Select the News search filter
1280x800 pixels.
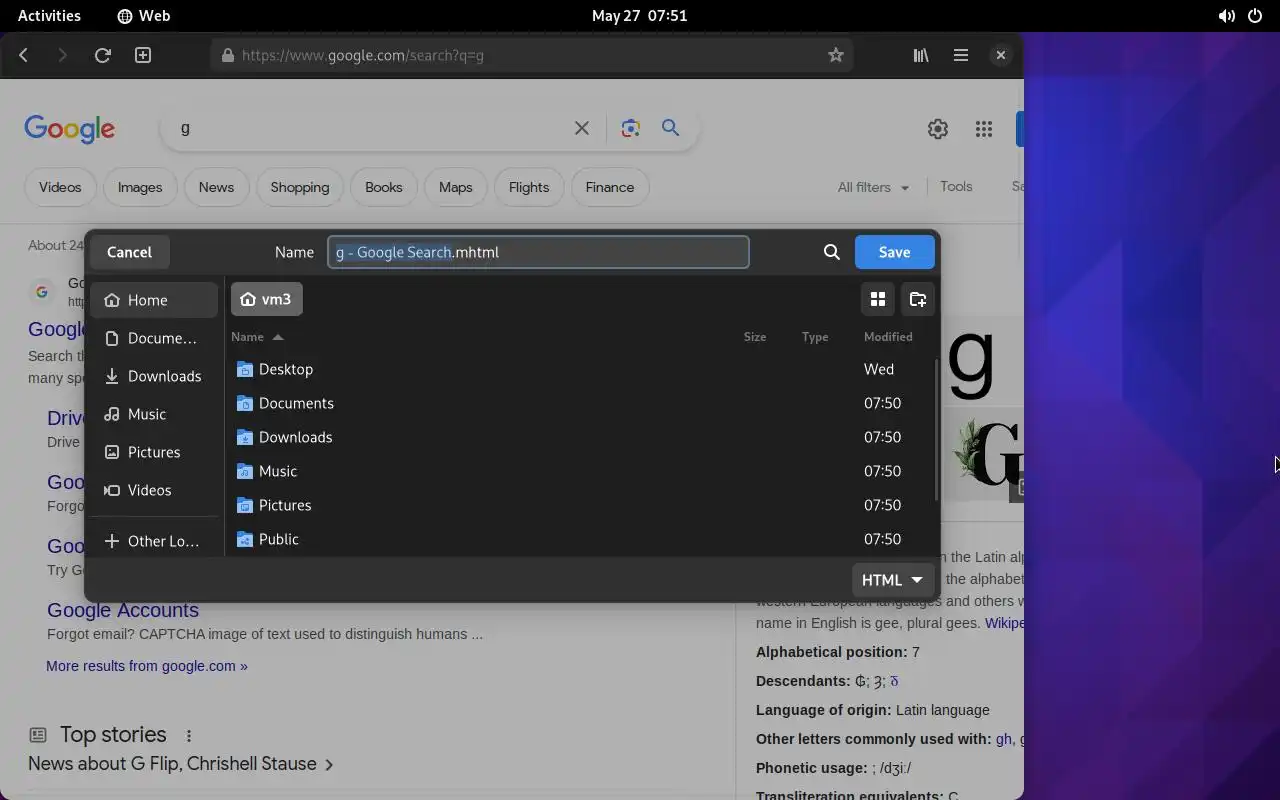(x=216, y=187)
